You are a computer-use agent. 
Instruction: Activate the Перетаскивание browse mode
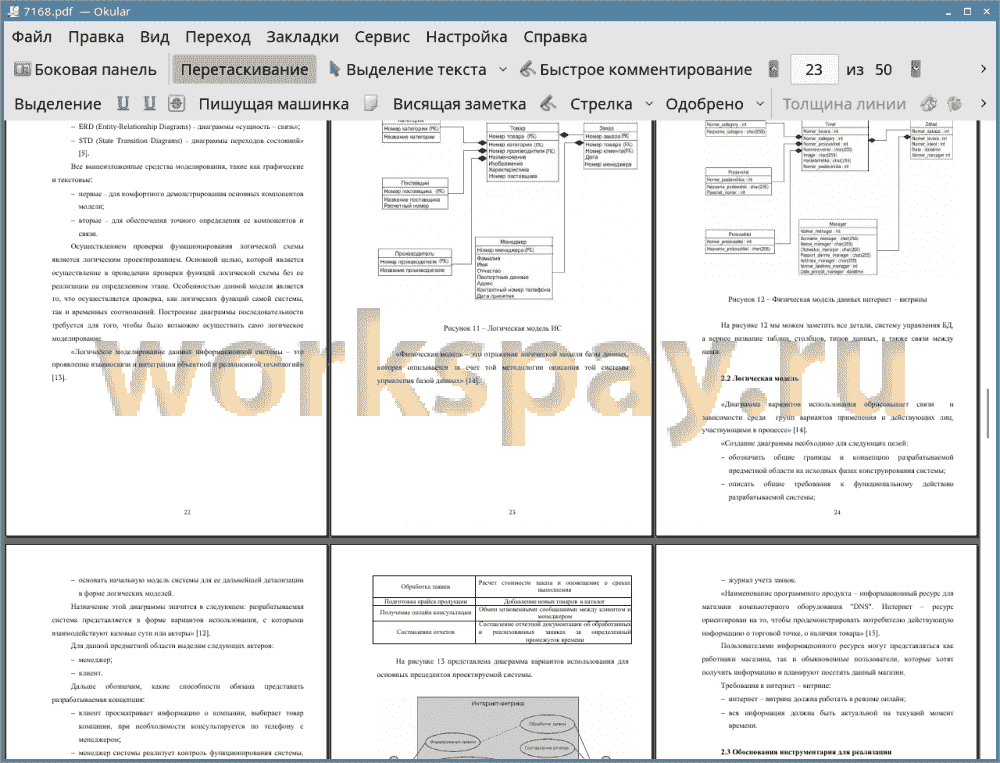point(244,70)
